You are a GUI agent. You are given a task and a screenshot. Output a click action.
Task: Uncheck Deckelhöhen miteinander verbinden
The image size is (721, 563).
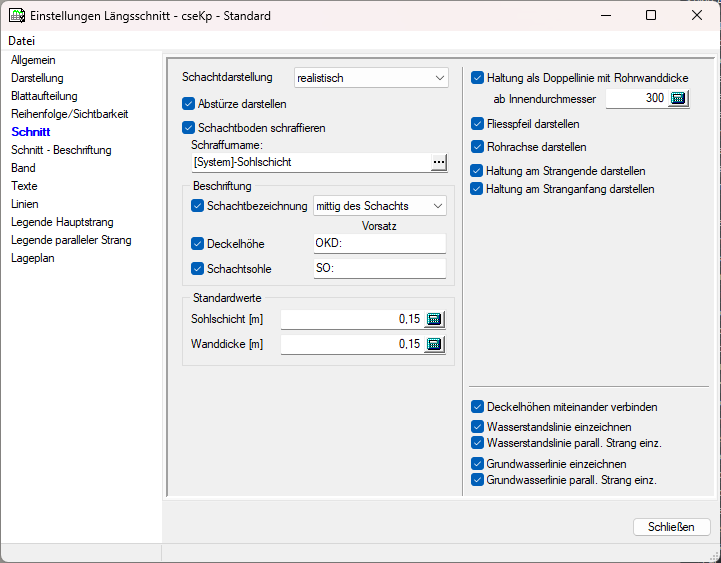click(x=478, y=407)
